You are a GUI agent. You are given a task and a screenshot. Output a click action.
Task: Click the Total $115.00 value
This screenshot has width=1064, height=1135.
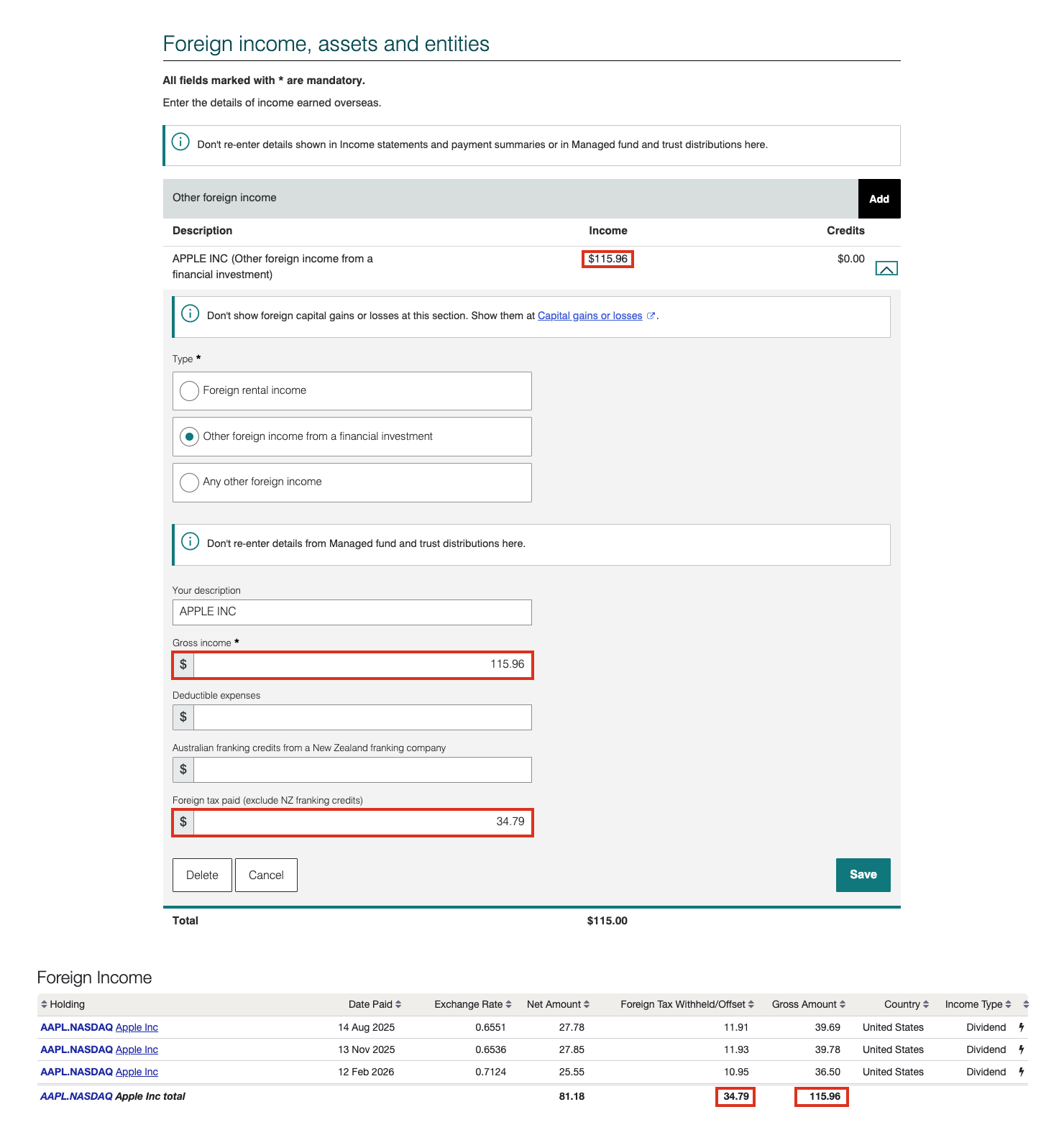click(x=607, y=921)
